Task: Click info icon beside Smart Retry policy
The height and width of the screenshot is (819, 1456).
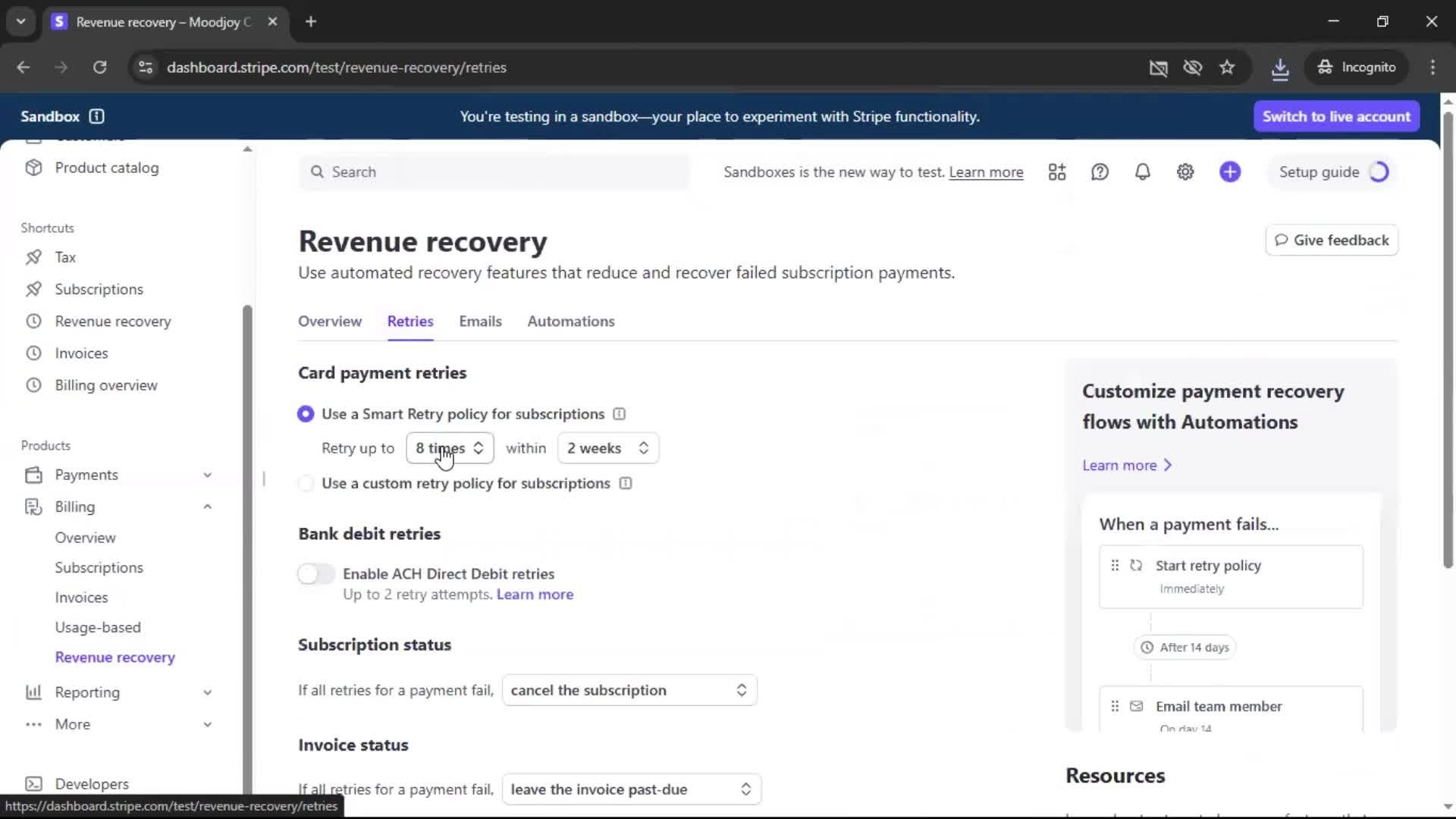Action: pos(619,414)
